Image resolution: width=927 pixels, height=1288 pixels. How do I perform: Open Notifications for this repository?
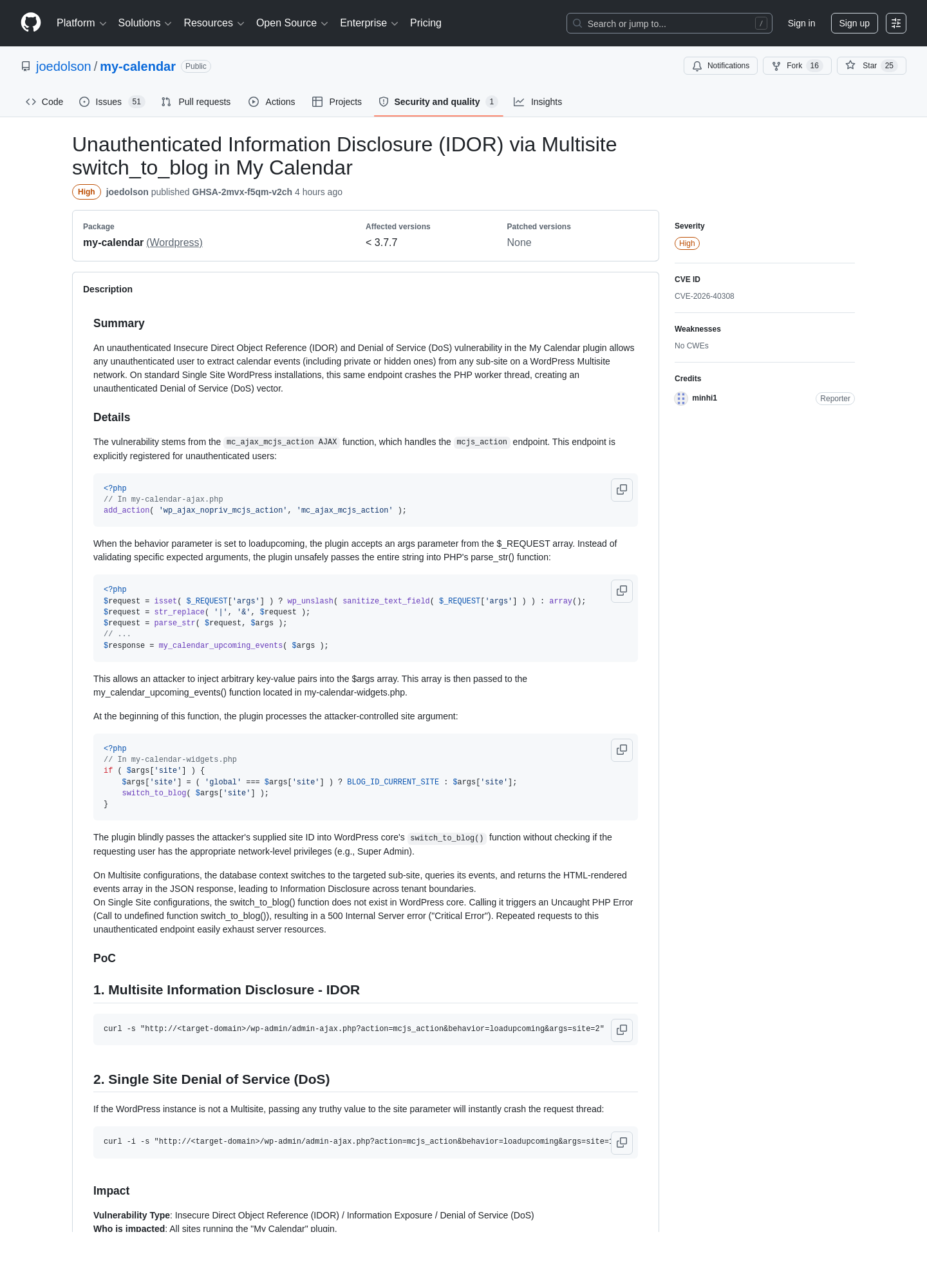[721, 66]
